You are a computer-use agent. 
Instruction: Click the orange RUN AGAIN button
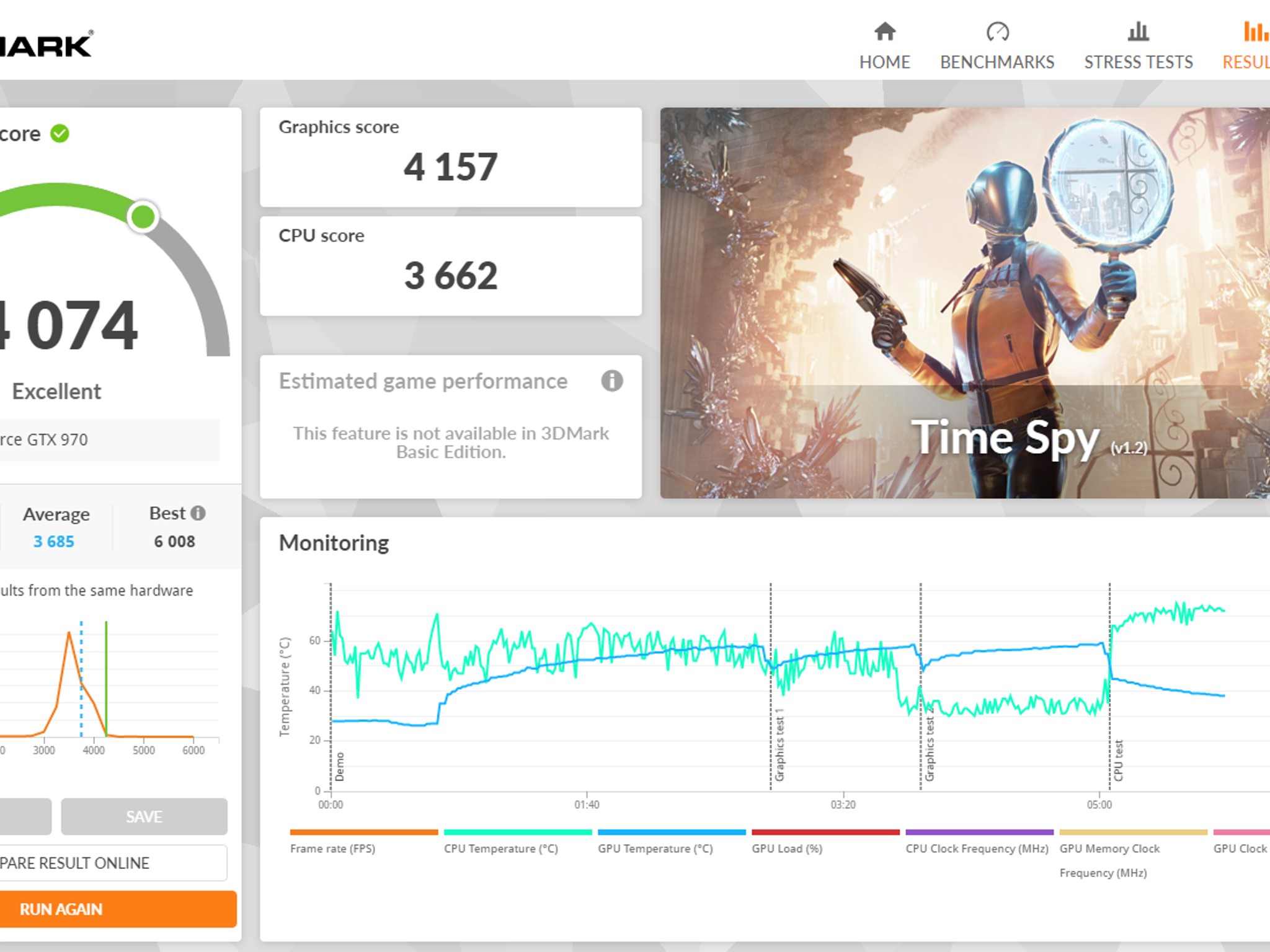coord(117,909)
